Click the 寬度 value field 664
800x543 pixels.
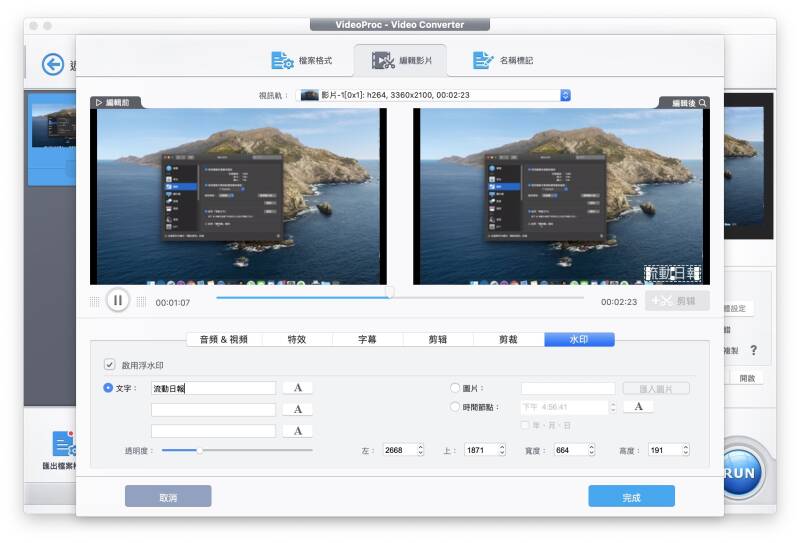571,450
